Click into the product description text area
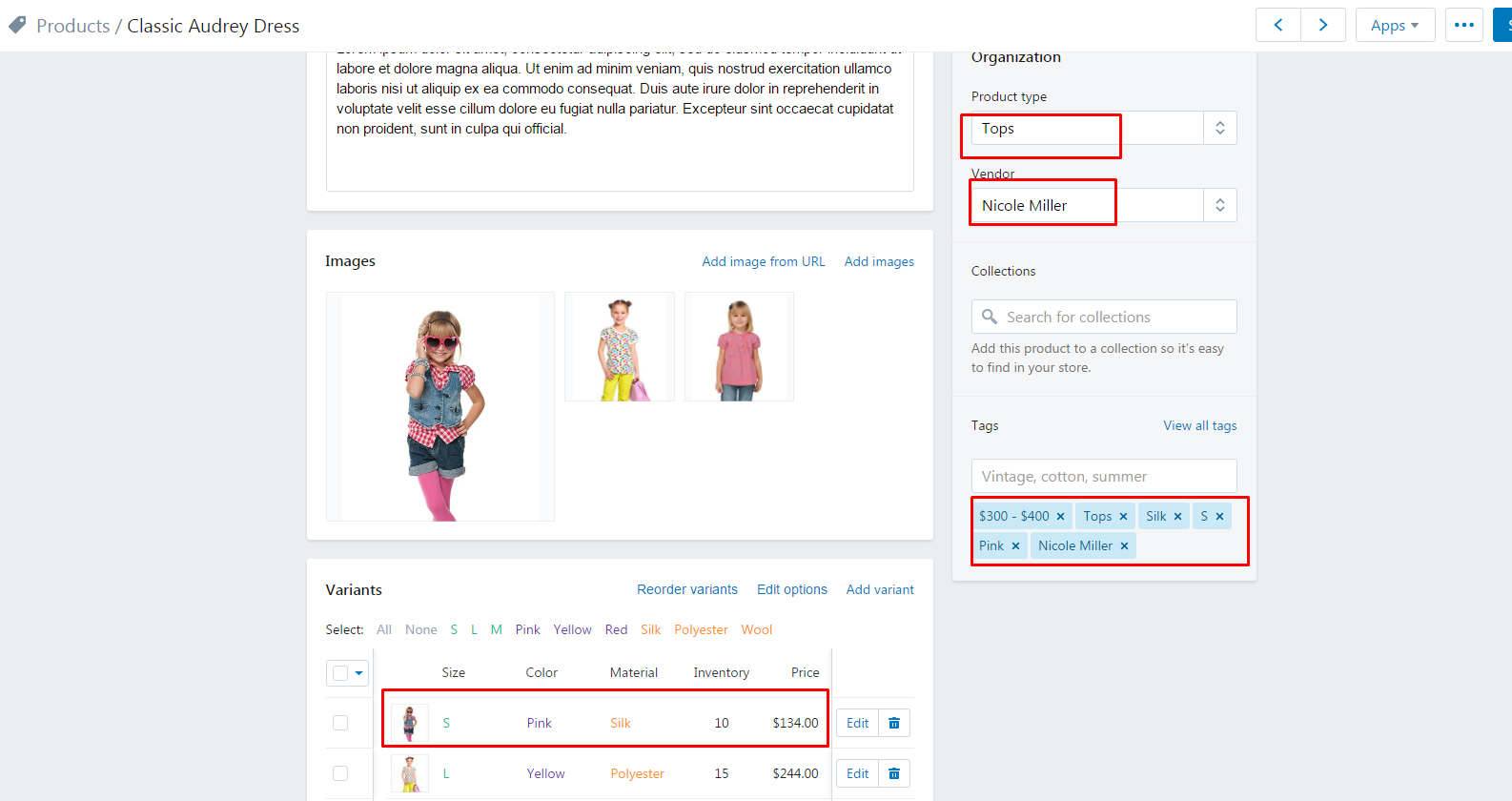The height and width of the screenshot is (801, 1512). (x=620, y=119)
